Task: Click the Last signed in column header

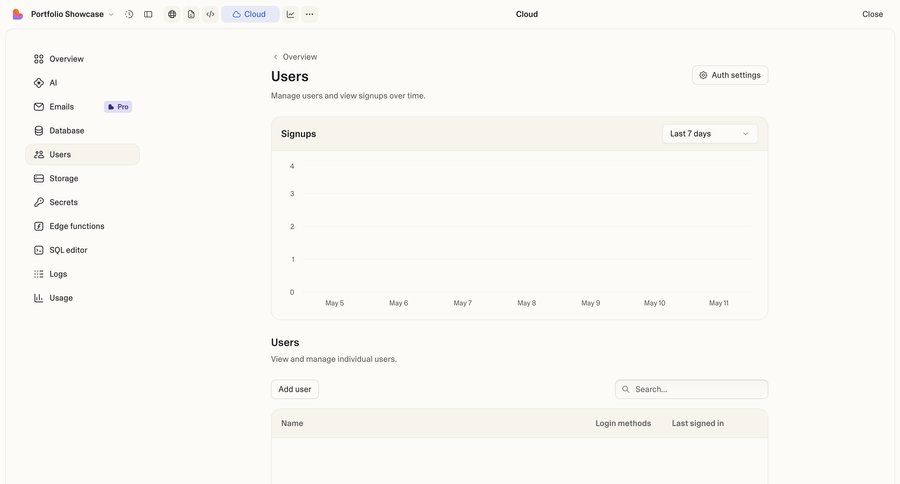Action: (x=697, y=423)
